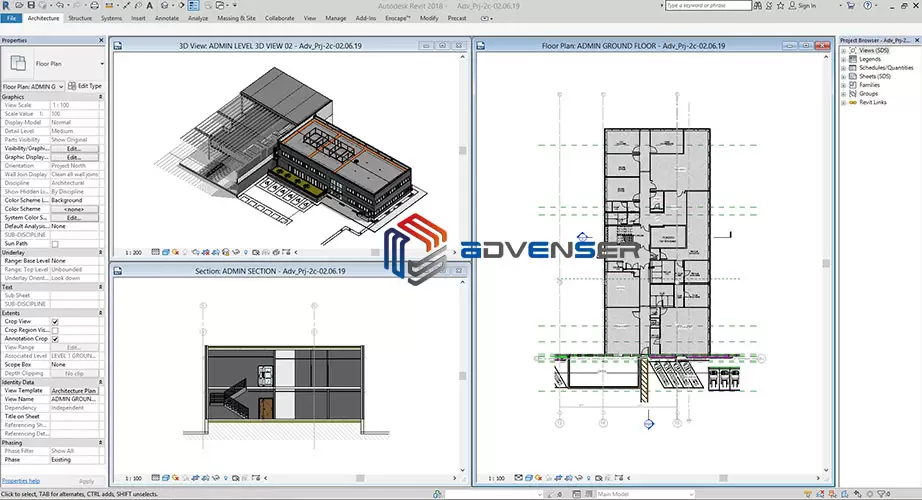Expand the Views (SDS) tree node
The width and height of the screenshot is (922, 500).
pos(845,51)
